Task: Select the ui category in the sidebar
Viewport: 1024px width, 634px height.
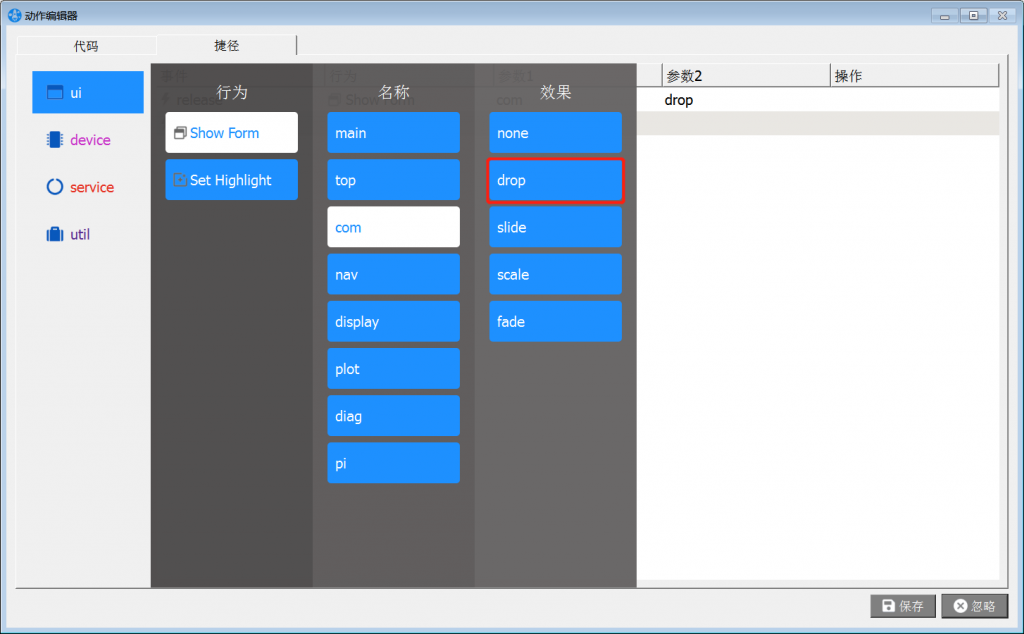Action: tap(88, 92)
